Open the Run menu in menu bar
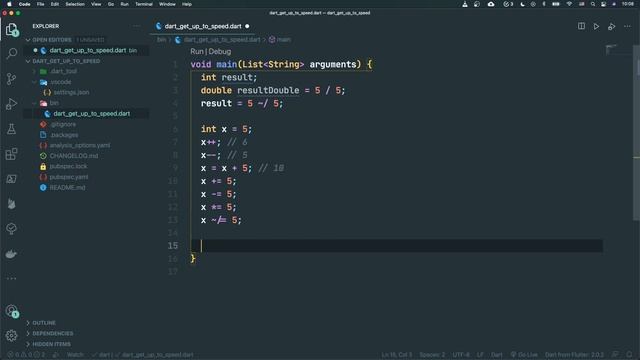 pyautogui.click(x=124, y=4)
